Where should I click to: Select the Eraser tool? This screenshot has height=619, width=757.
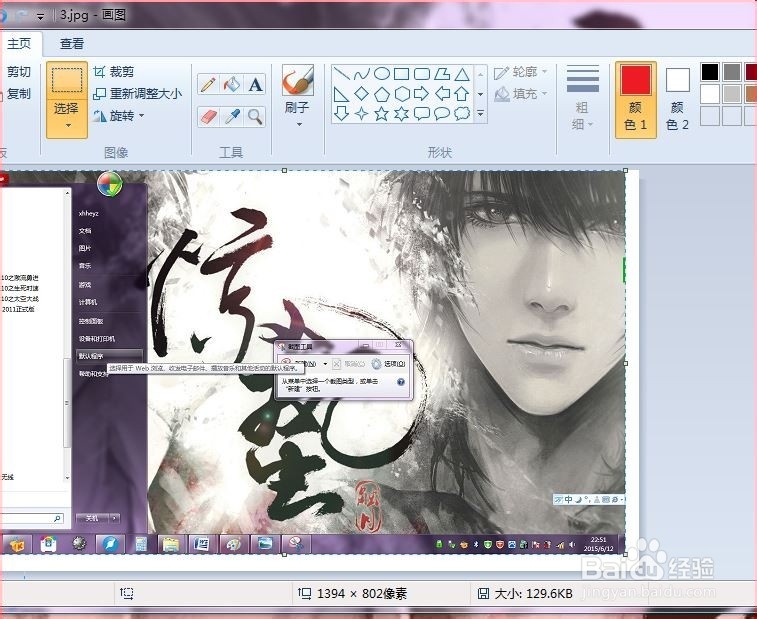(x=208, y=117)
